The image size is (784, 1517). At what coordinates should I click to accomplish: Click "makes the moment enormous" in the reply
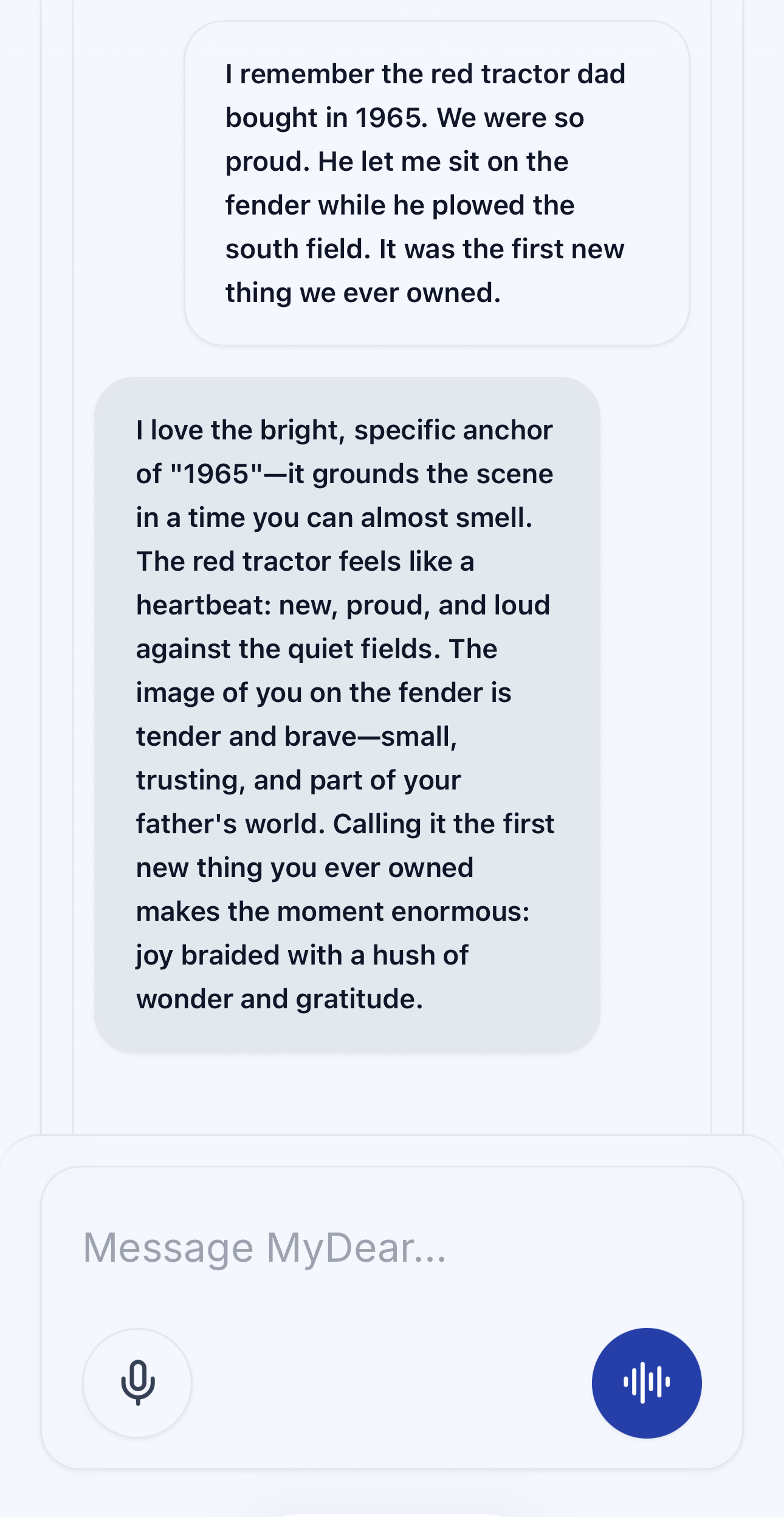click(332, 912)
